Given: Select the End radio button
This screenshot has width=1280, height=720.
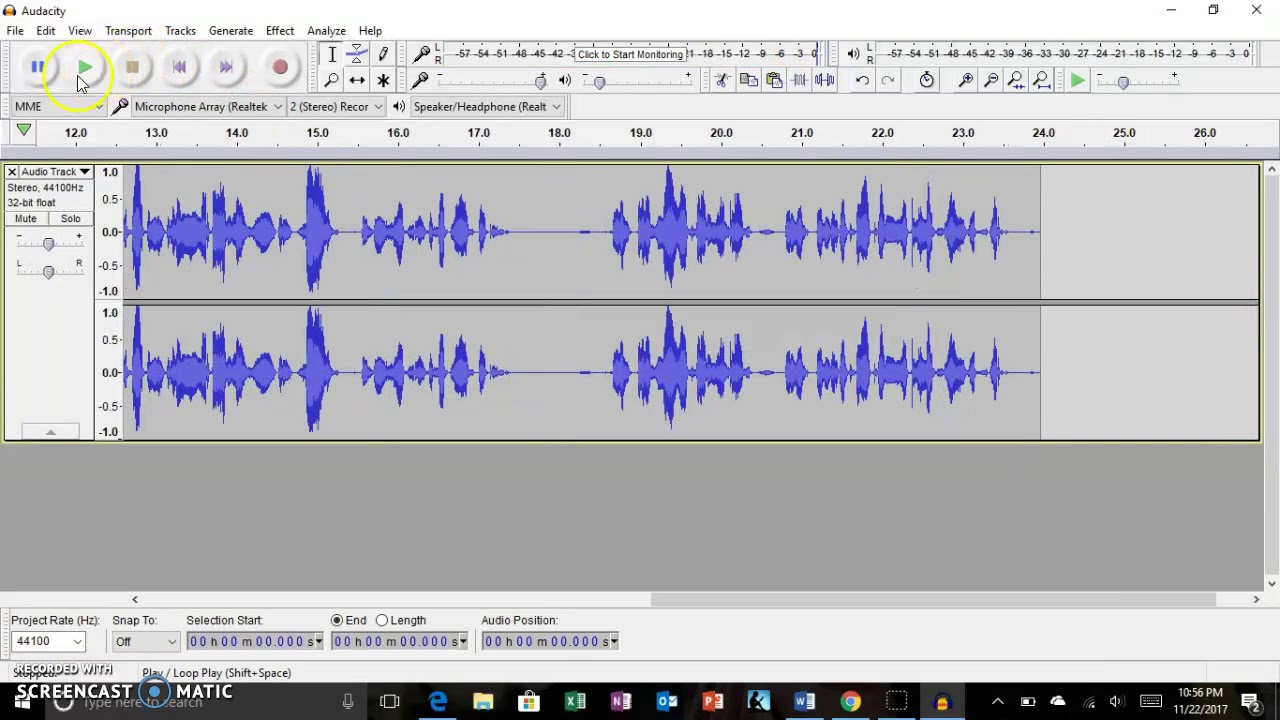Looking at the screenshot, I should coord(337,620).
